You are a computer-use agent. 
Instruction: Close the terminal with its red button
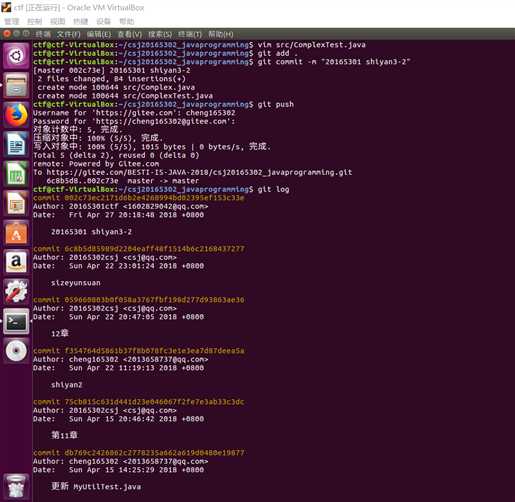(6, 34)
